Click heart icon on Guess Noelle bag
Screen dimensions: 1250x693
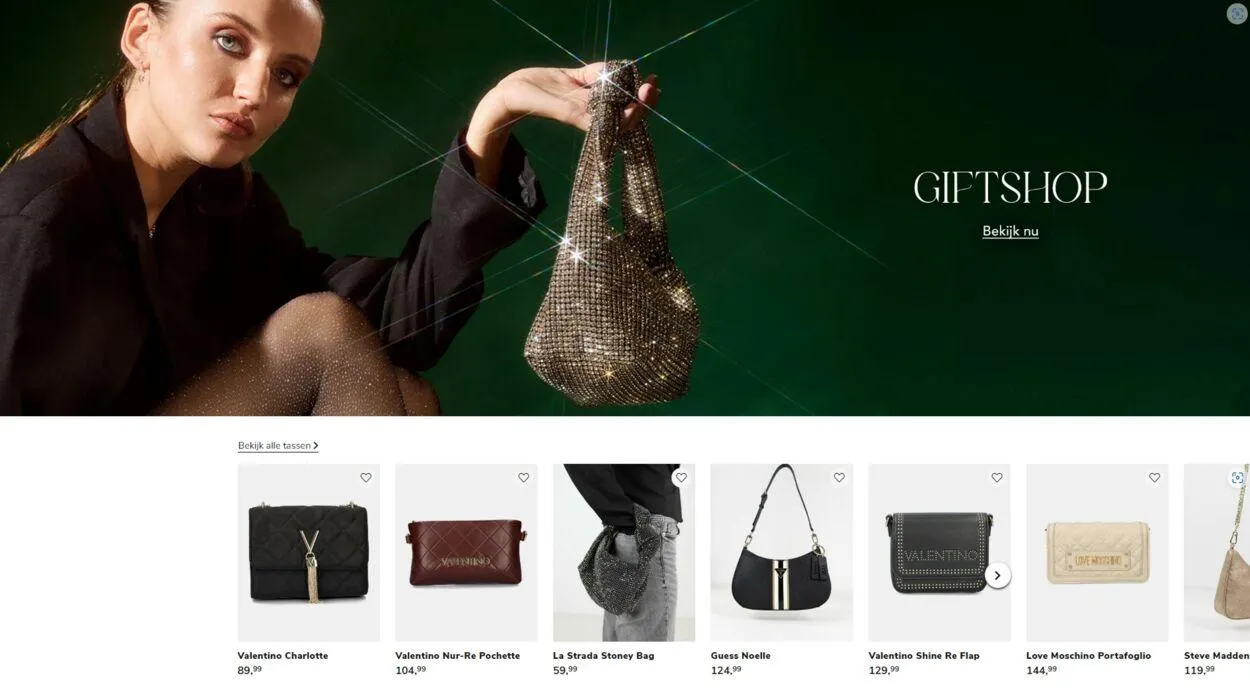[839, 478]
